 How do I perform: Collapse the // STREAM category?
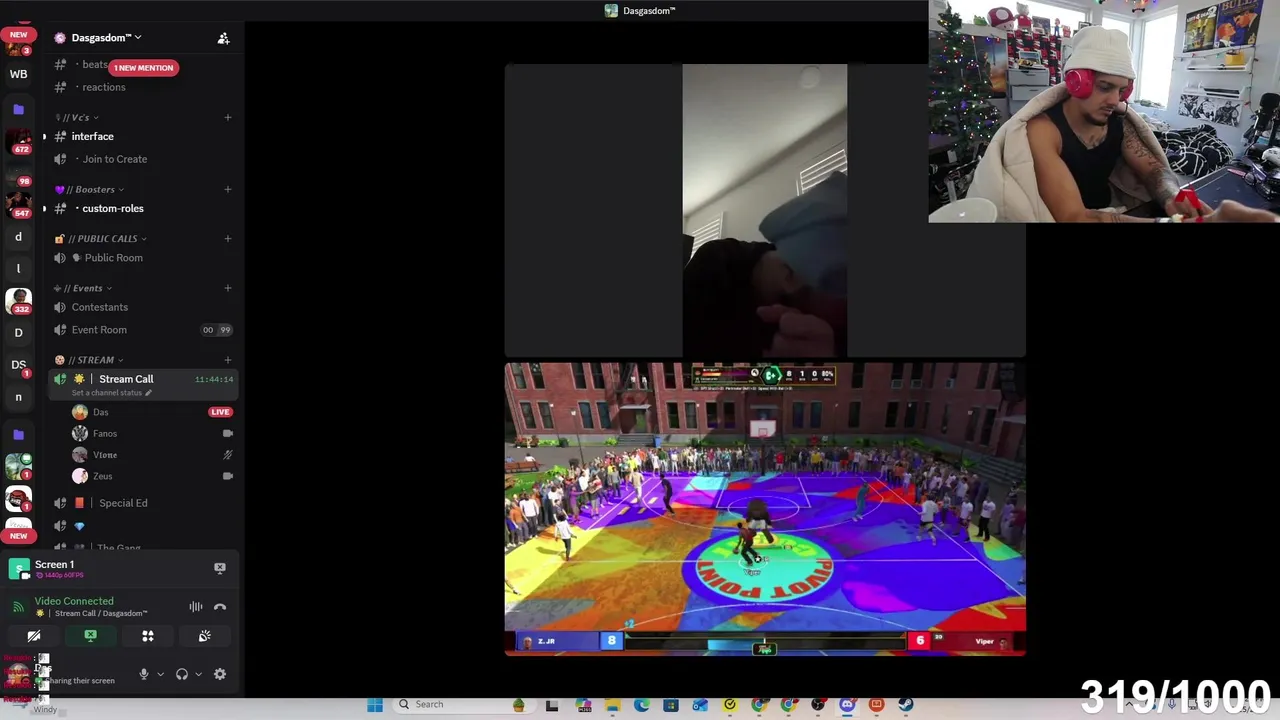click(90, 360)
